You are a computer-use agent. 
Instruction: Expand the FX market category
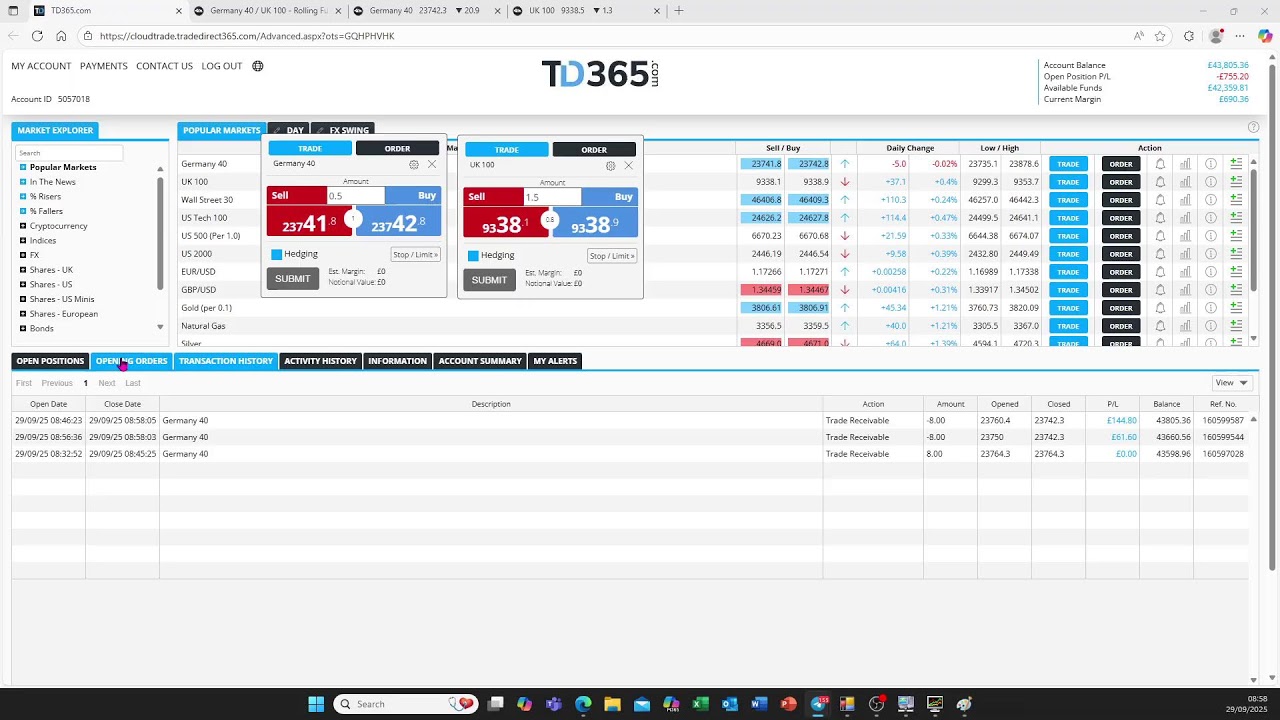[23, 255]
